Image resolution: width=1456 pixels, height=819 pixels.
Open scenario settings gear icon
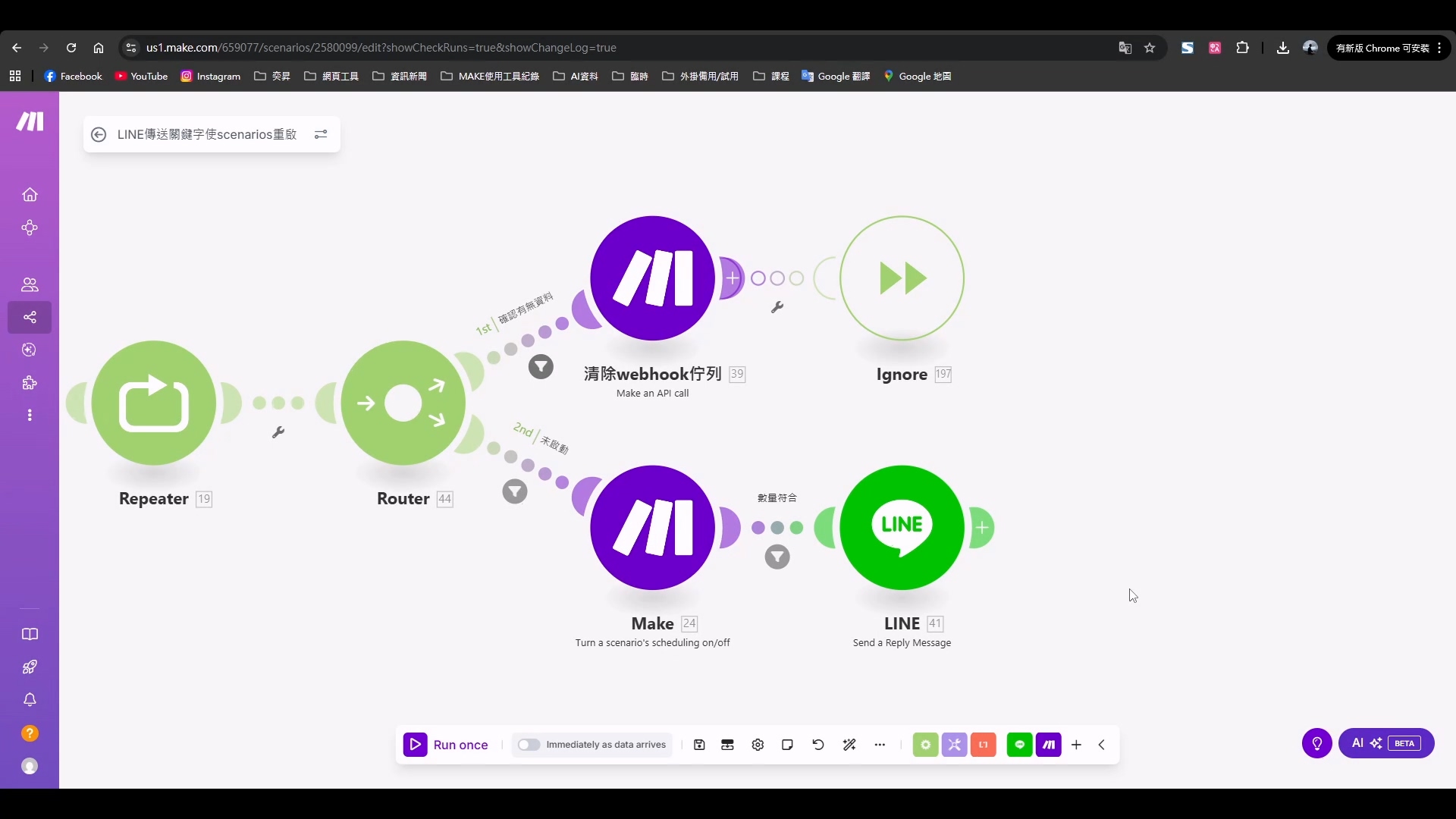pyautogui.click(x=758, y=745)
